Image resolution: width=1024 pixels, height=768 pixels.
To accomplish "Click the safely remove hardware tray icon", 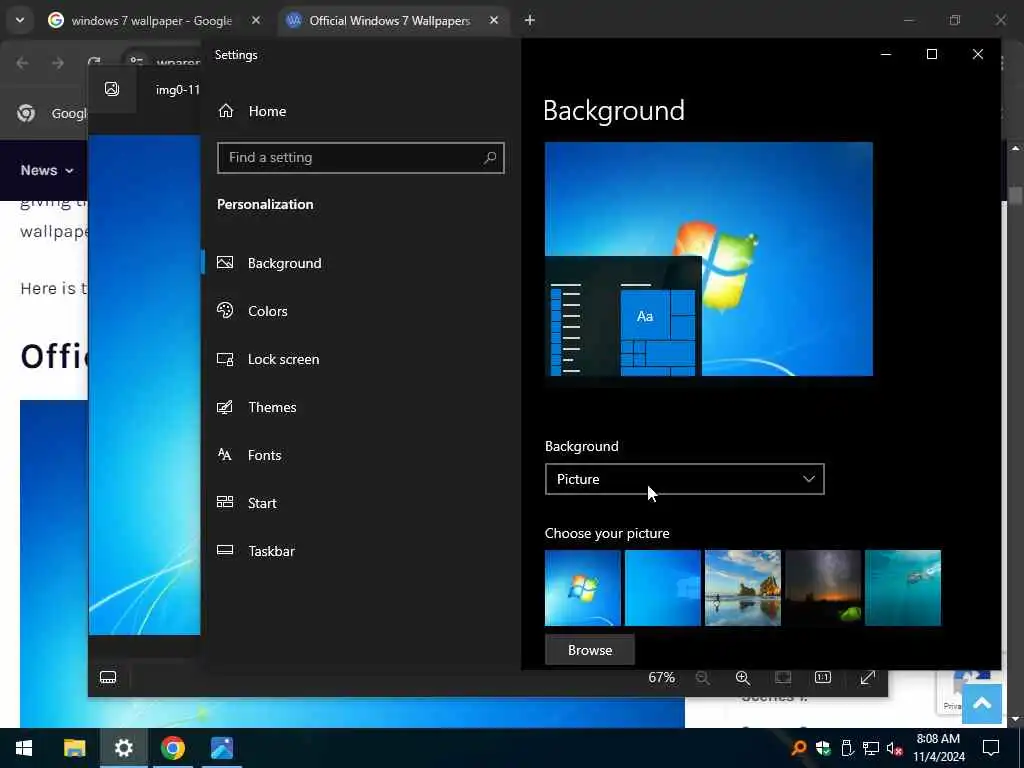I will pyautogui.click(x=847, y=748).
